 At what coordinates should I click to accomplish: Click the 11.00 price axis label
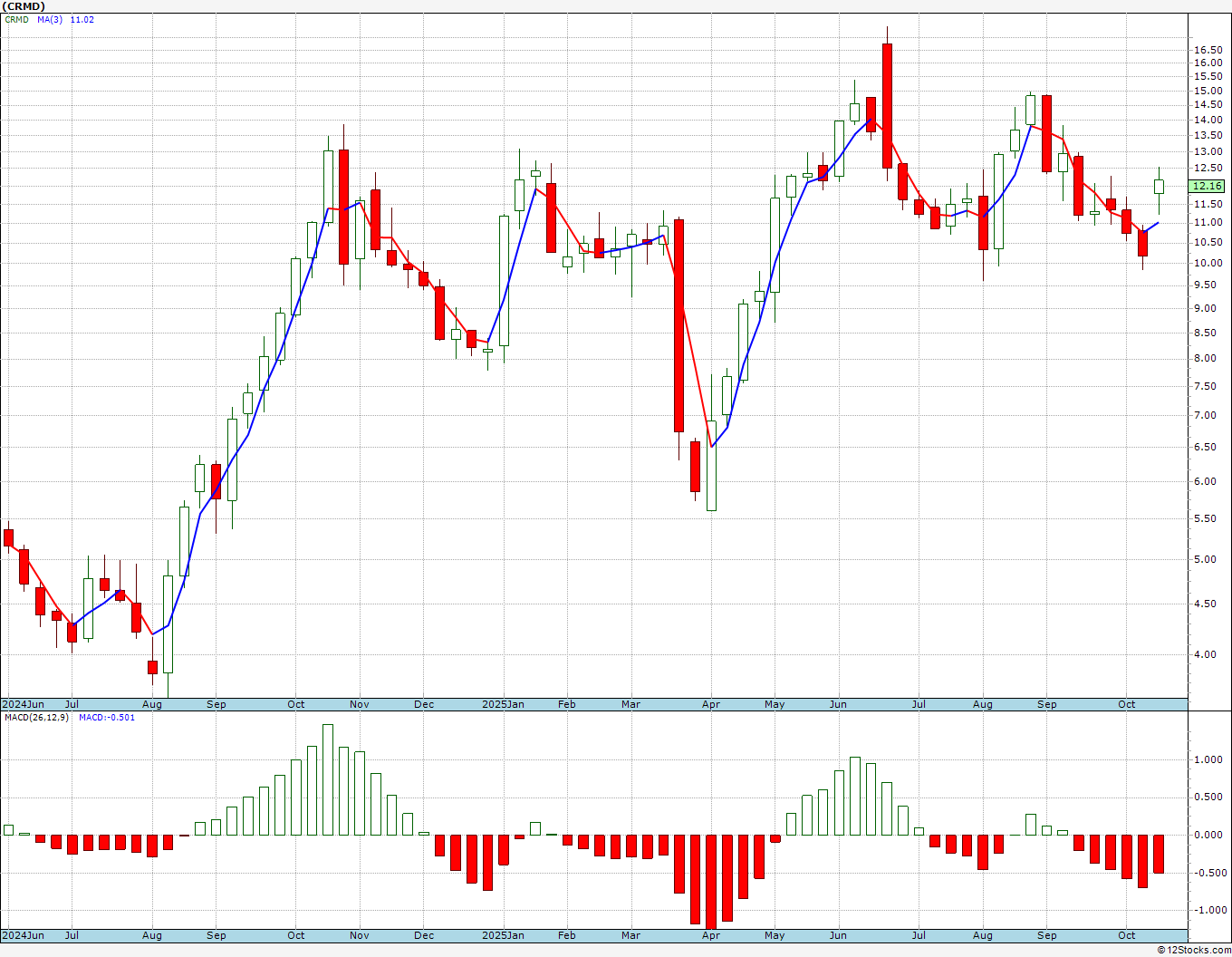(x=1207, y=222)
